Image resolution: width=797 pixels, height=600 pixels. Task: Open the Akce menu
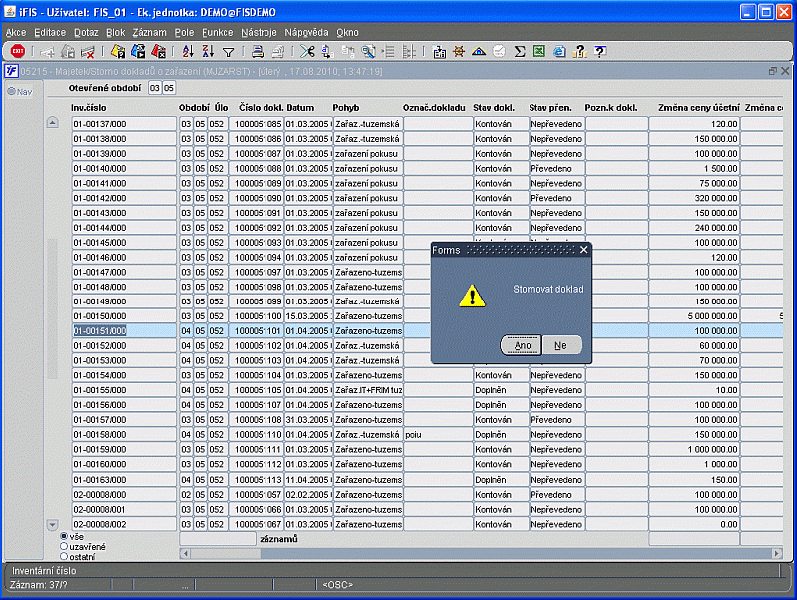[16, 33]
